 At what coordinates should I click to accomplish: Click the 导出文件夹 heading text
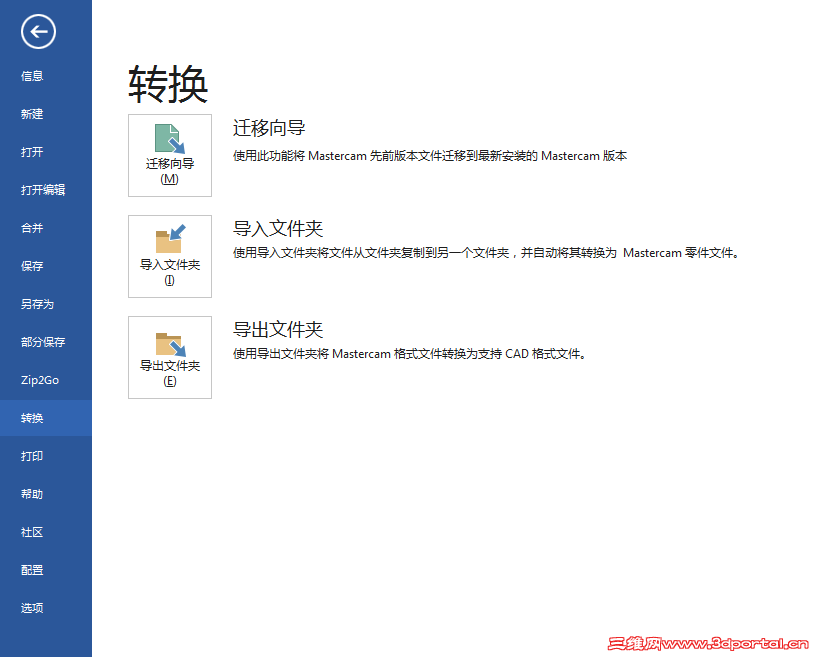pyautogui.click(x=278, y=330)
